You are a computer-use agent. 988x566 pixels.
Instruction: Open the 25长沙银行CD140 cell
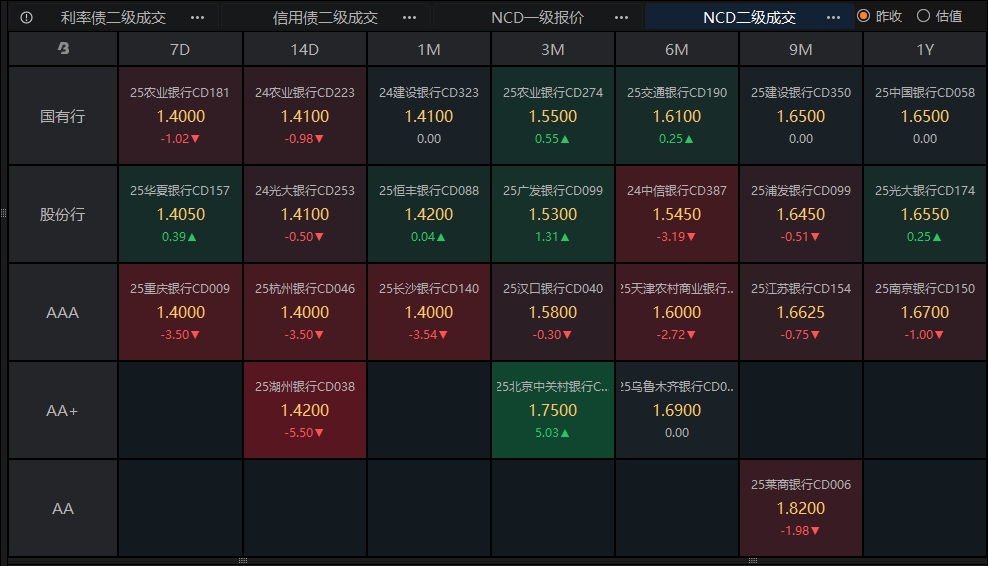(x=428, y=312)
